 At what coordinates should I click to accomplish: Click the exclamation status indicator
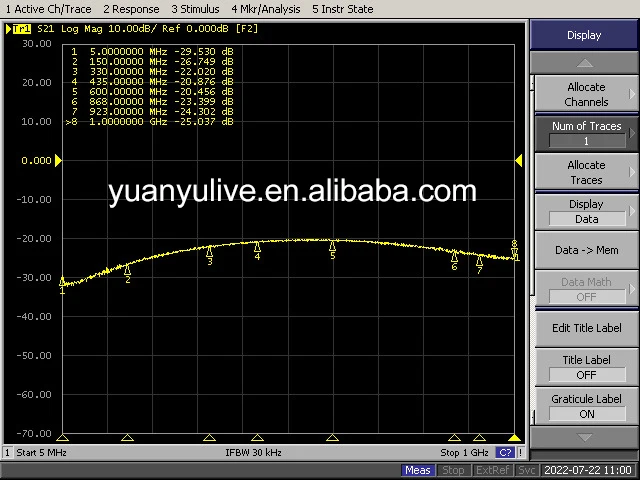click(x=520, y=452)
